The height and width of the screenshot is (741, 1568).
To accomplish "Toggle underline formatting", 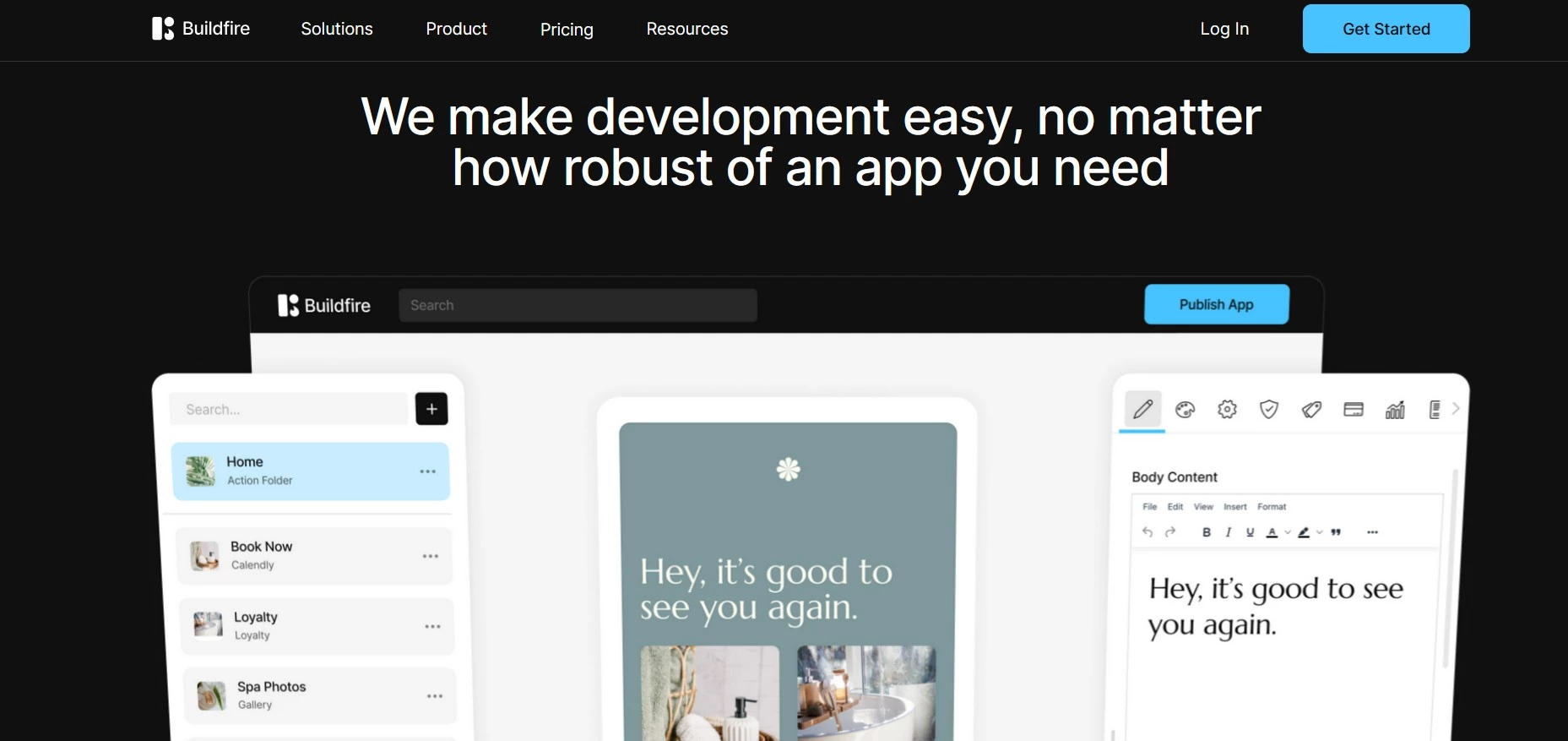I will point(1251,532).
